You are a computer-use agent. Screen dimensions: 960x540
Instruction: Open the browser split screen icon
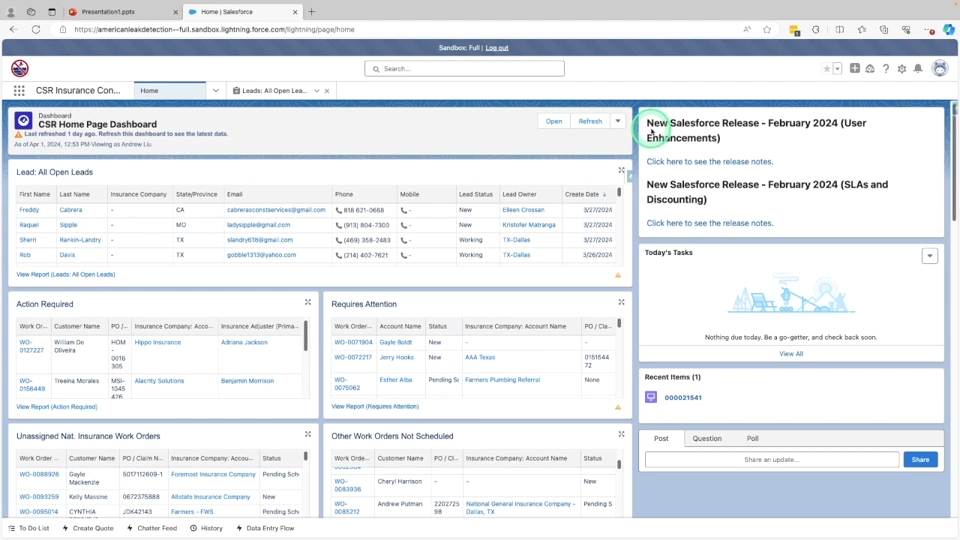pos(839,29)
